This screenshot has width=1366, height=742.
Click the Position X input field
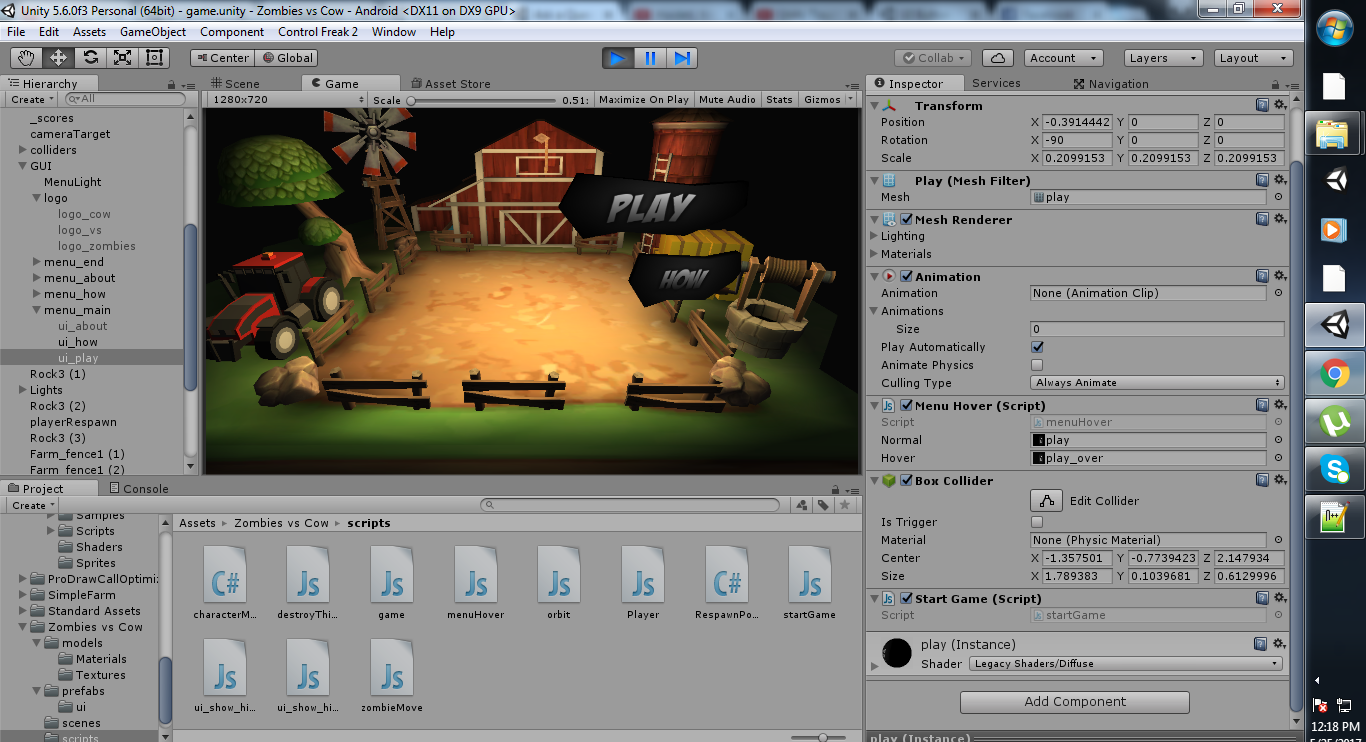click(x=1078, y=122)
